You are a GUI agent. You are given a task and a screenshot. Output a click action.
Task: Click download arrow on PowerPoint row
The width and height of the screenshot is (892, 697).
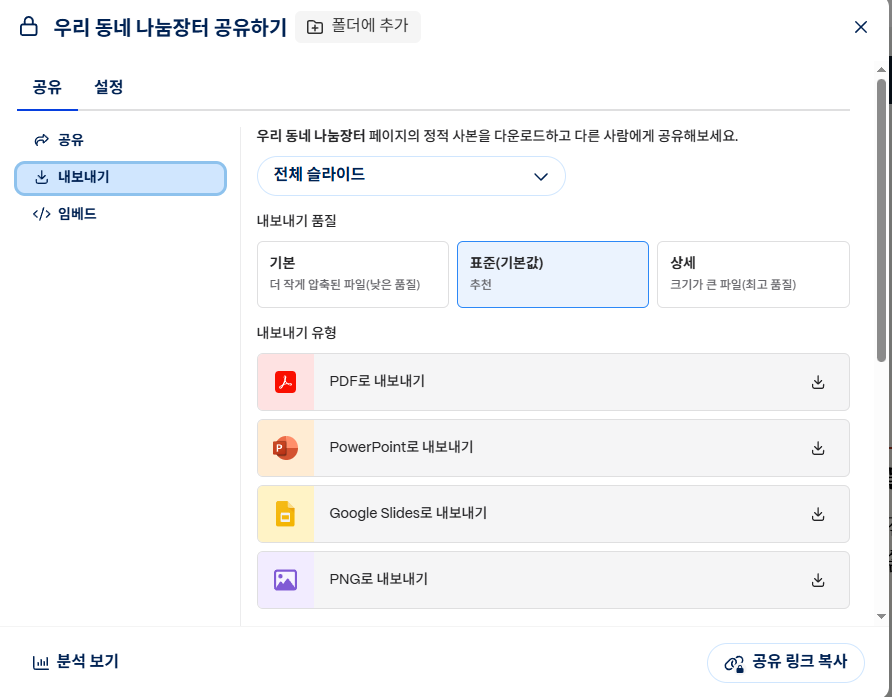point(818,448)
